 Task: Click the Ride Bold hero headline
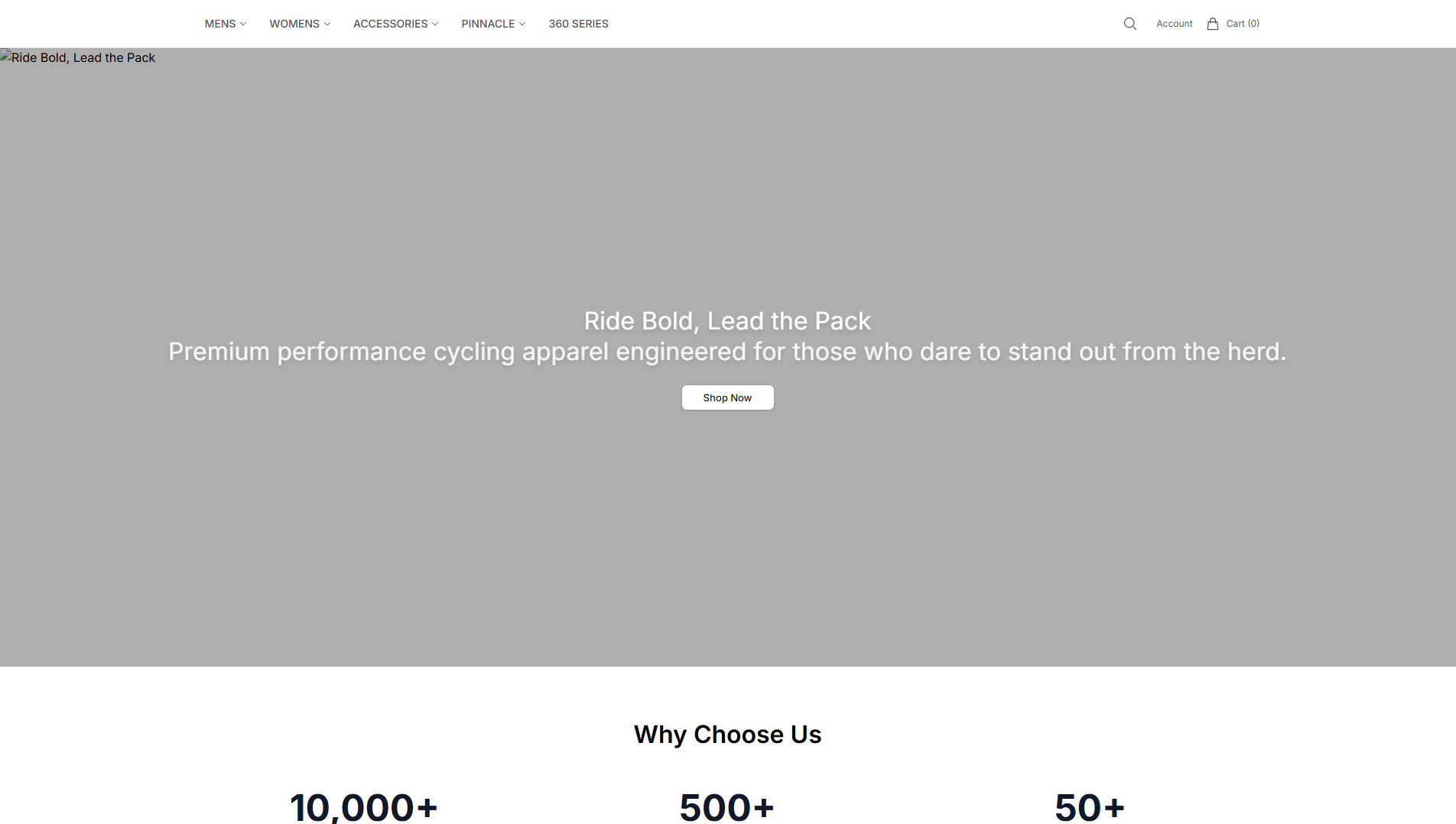727,321
